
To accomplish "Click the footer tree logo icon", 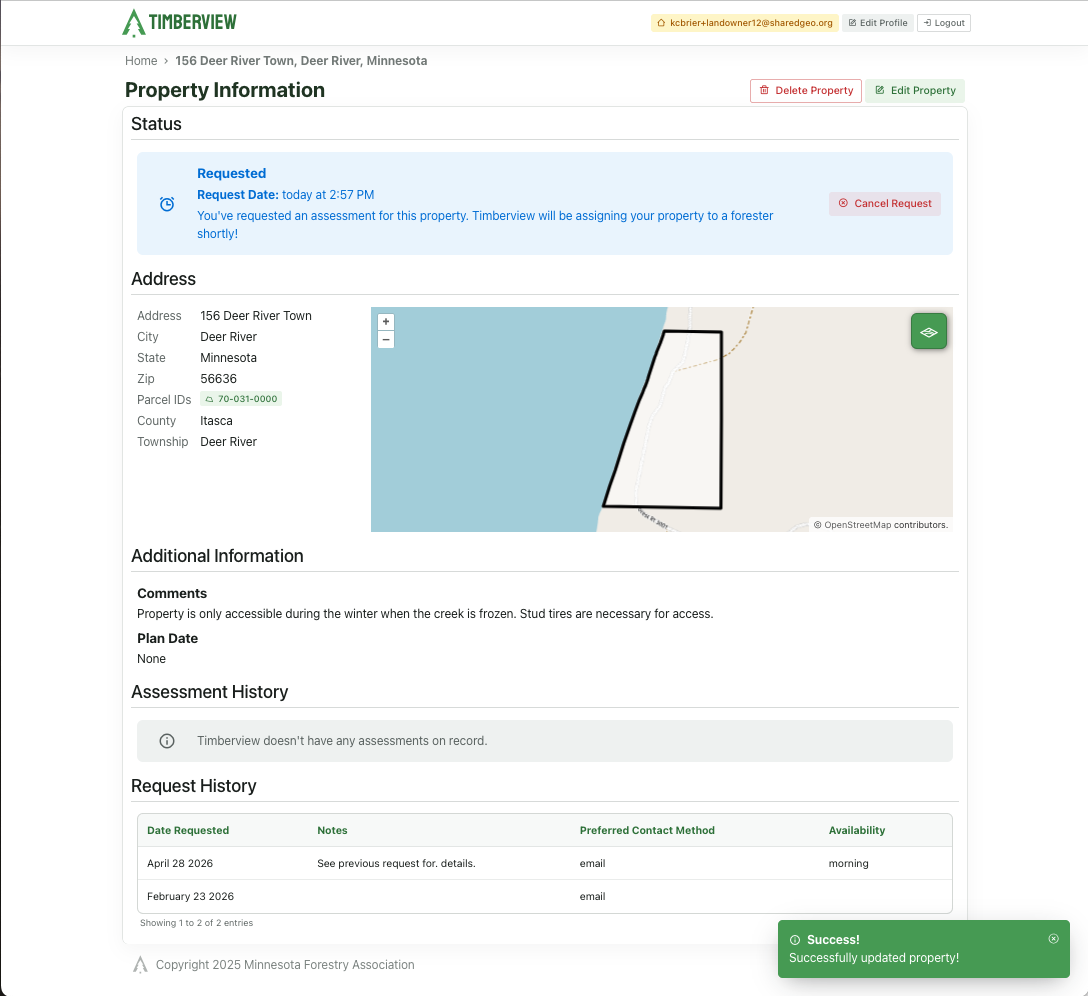I will pyautogui.click(x=140, y=965).
